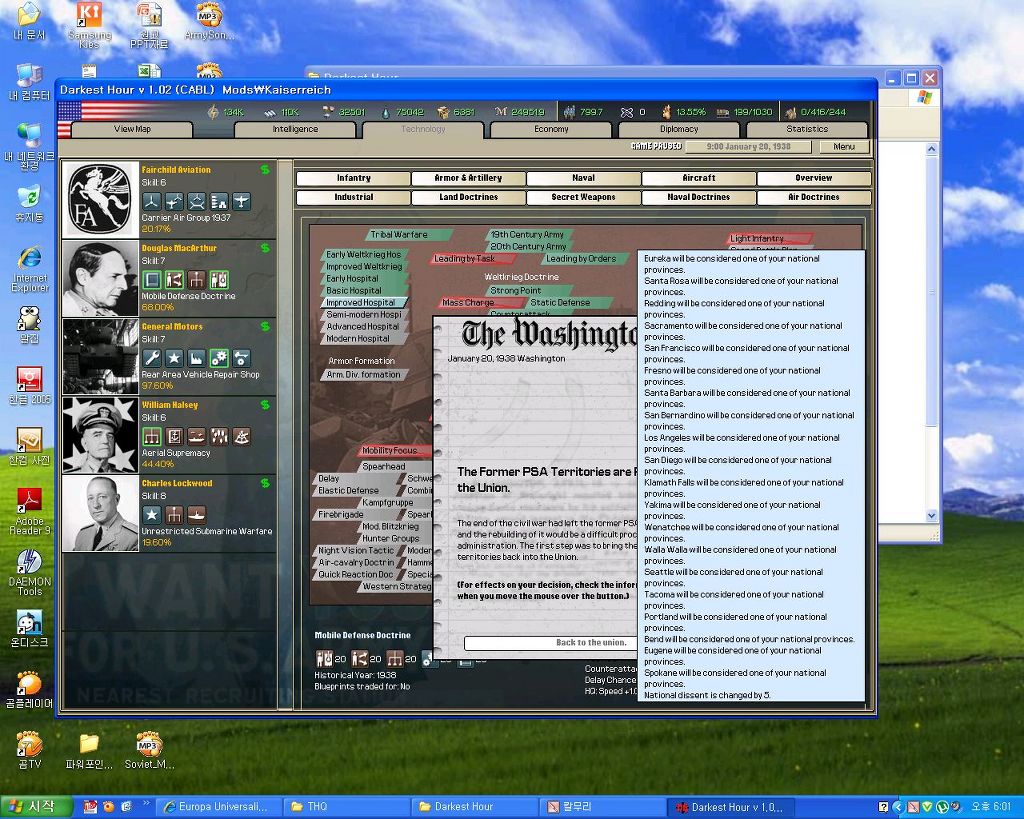This screenshot has width=1024, height=819.
Task: Click the industrial capacity icon beside 199/1030
Action: point(722,112)
